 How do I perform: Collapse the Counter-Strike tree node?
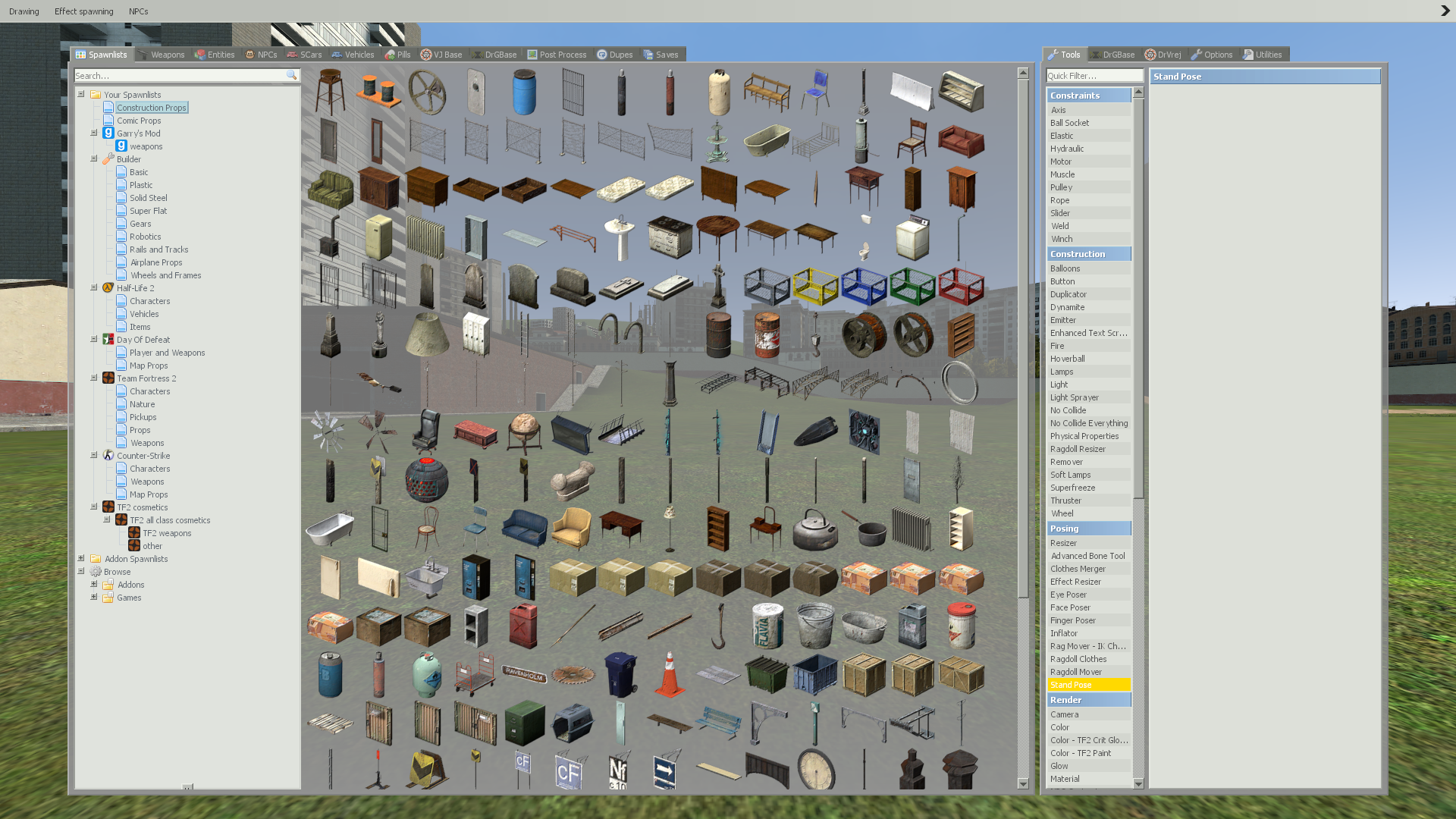coord(94,455)
